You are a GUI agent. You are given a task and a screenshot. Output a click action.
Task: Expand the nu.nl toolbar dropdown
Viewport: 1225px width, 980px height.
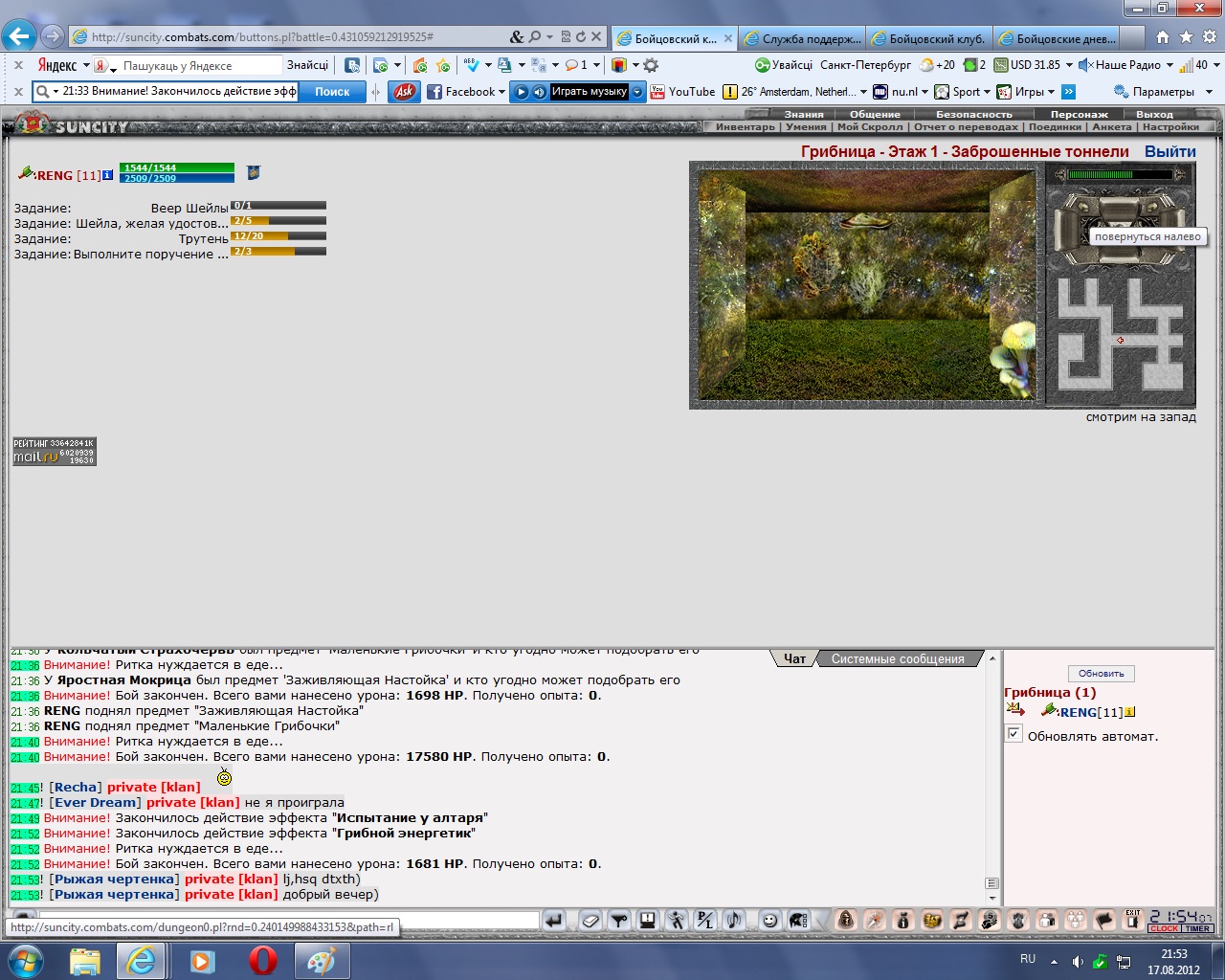tap(924, 92)
